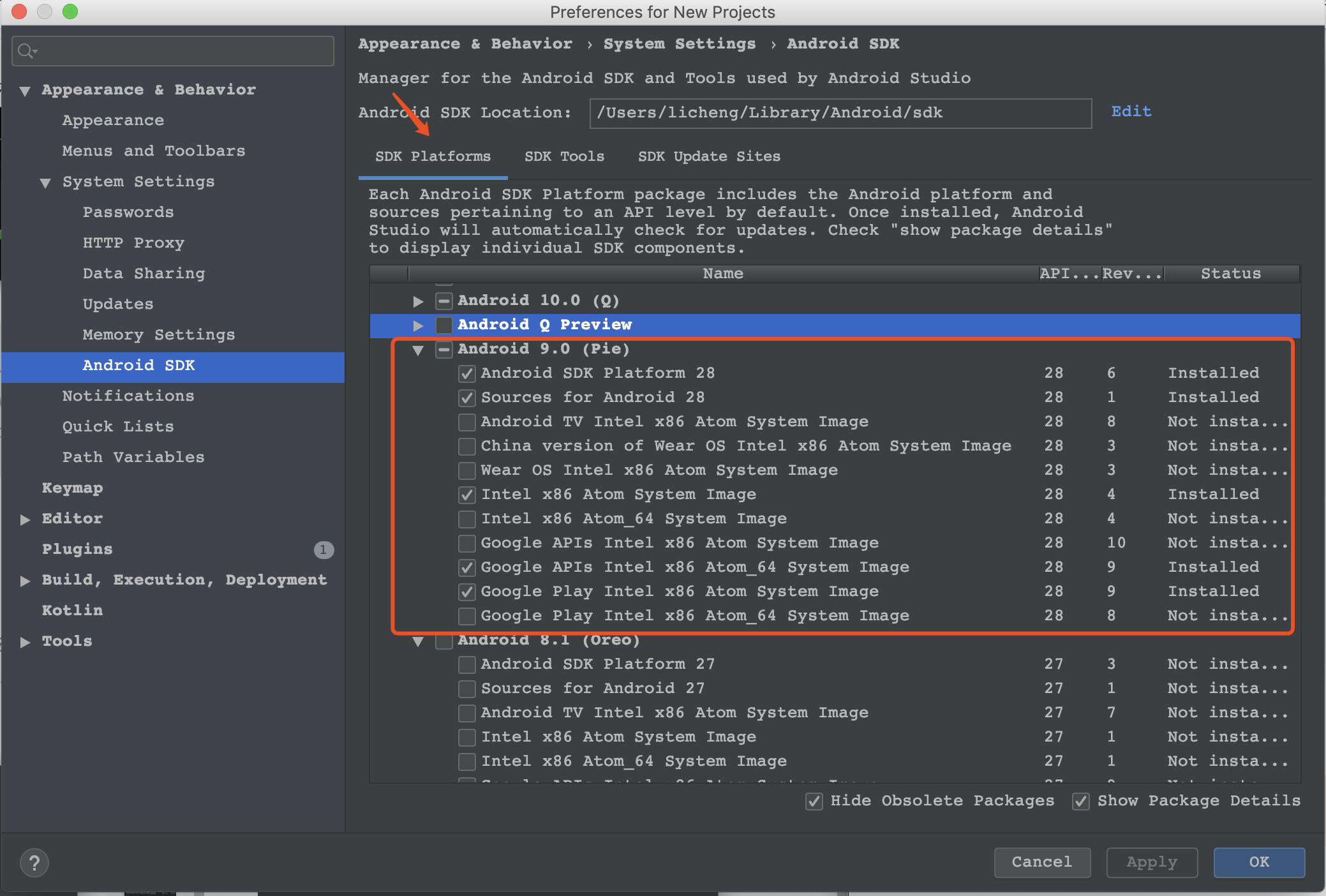Check Android TV Intel x86 Atom API 28
The image size is (1326, 896).
(467, 422)
